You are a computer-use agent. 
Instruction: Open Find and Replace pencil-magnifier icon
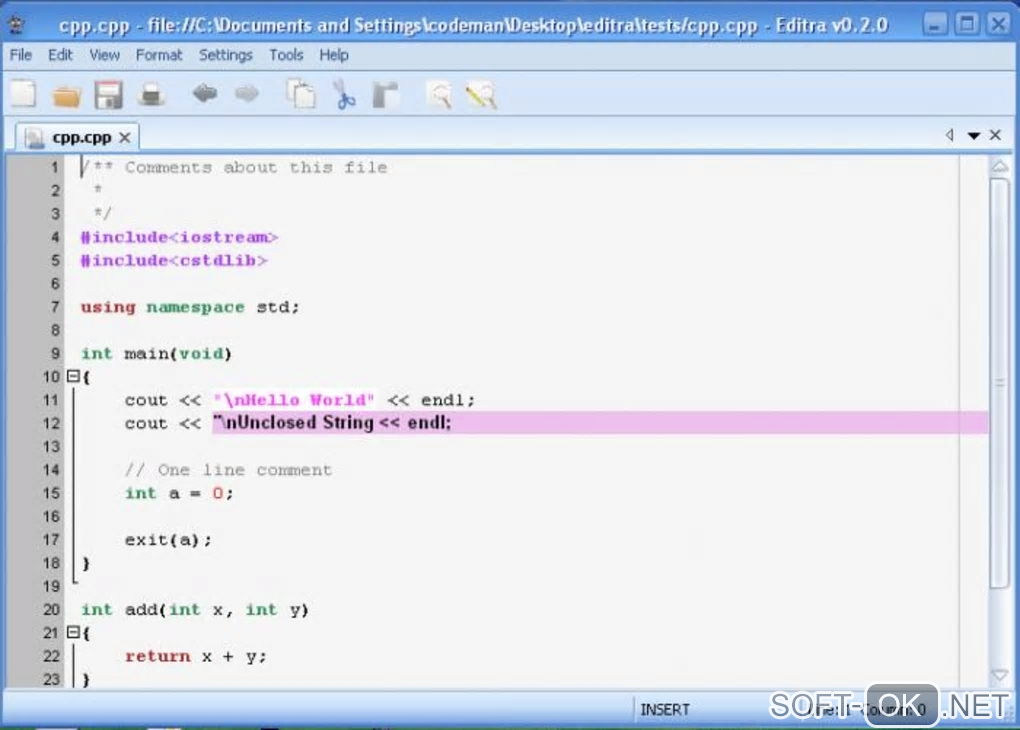tap(481, 95)
